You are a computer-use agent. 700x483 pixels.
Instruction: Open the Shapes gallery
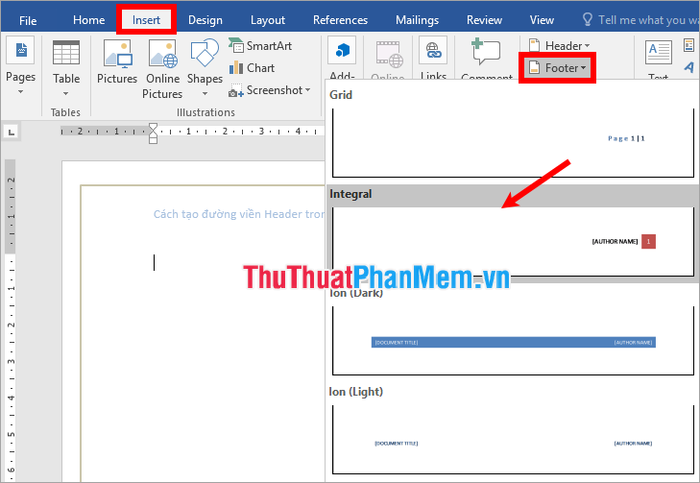tap(204, 55)
